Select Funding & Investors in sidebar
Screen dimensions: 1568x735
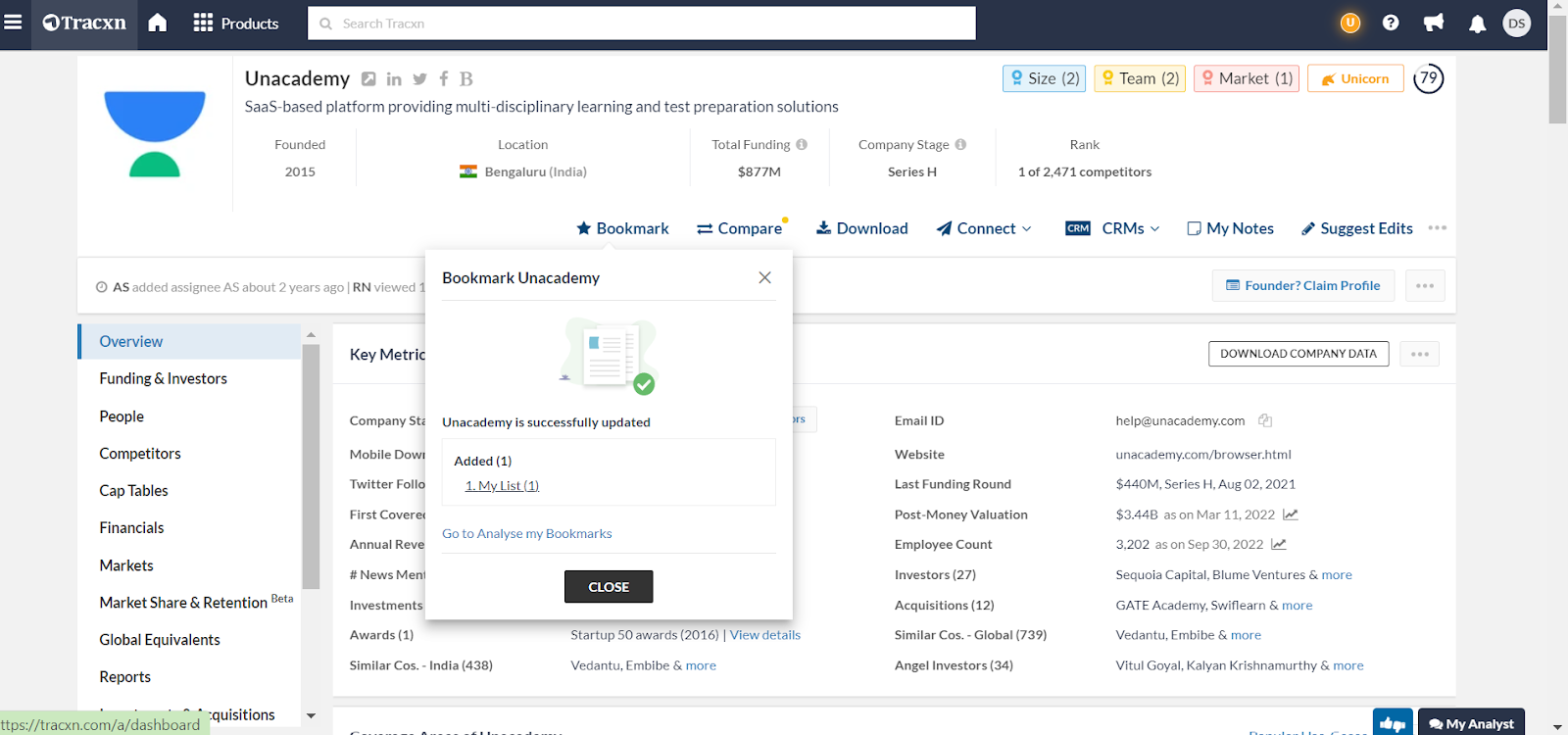[163, 378]
